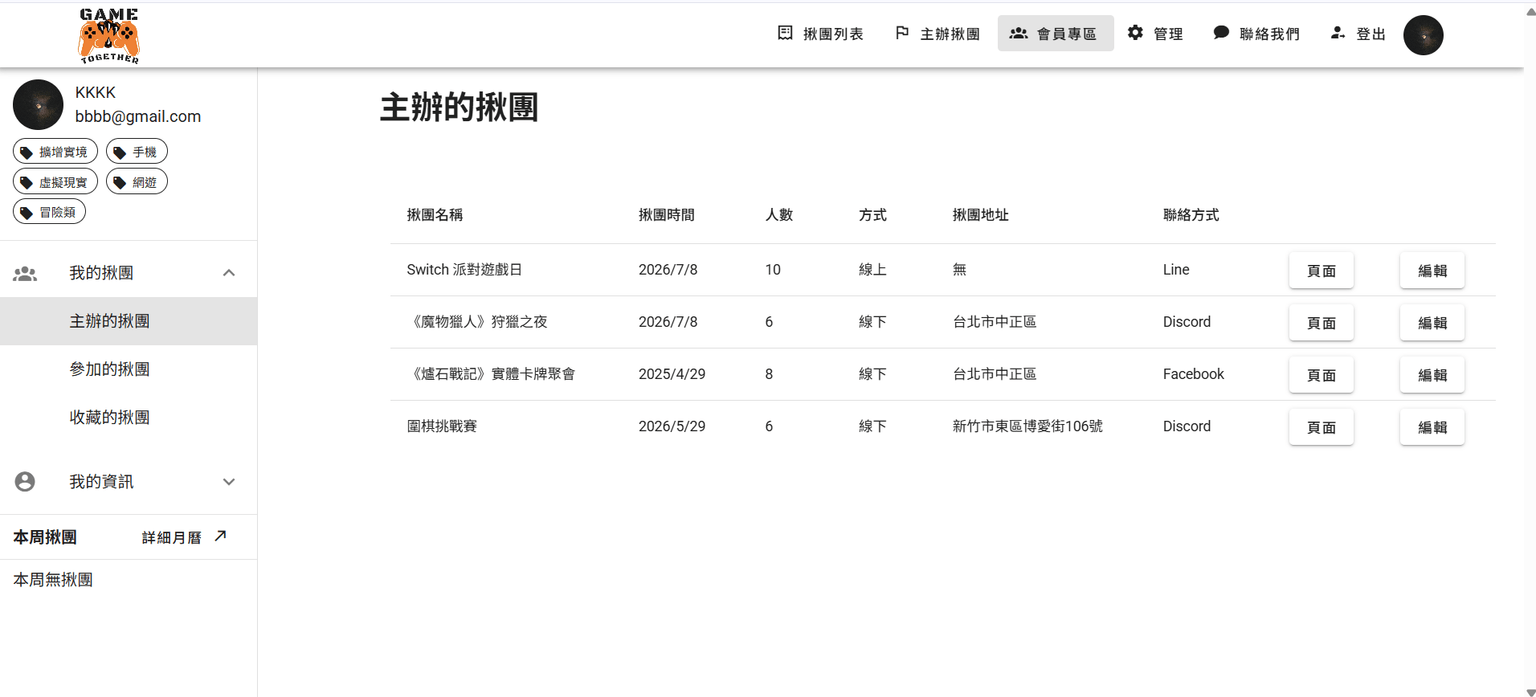Click the tag icon on 擴增實境 chip
1536x697 pixels.
(27, 152)
